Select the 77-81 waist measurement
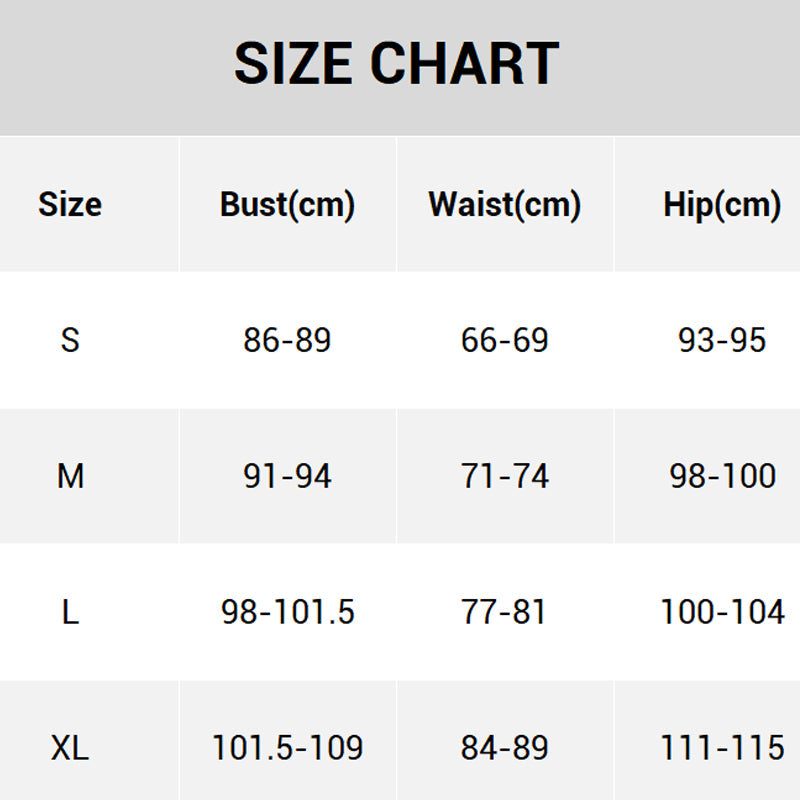This screenshot has width=800, height=800. coord(504,612)
